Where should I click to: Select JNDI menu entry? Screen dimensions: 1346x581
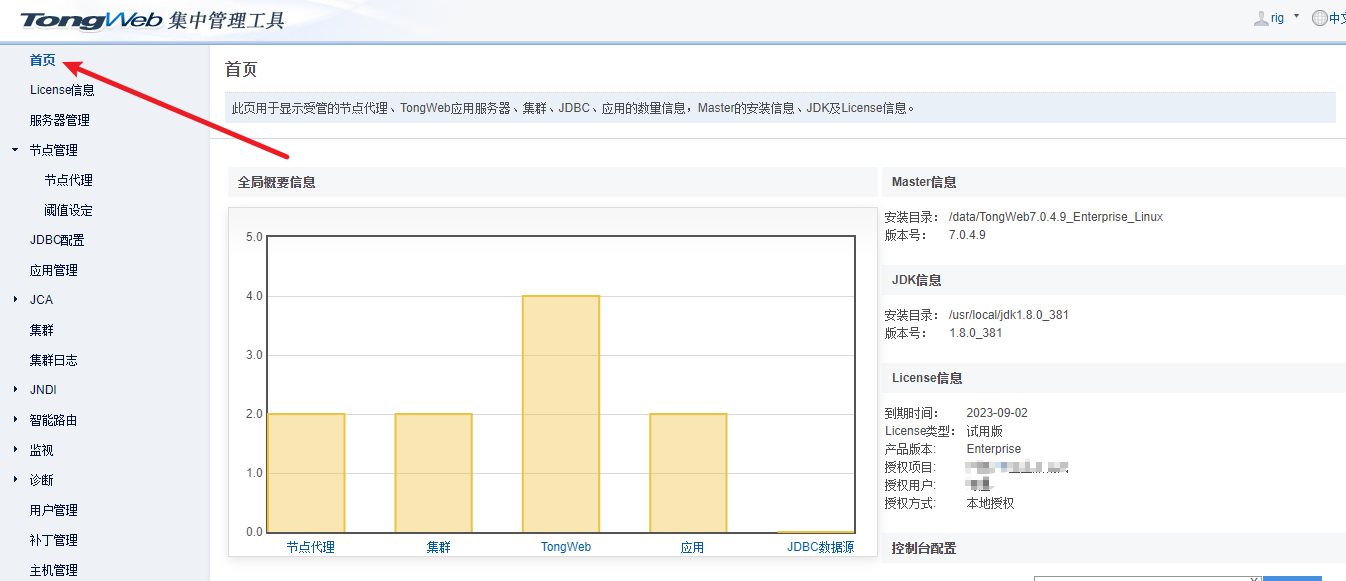point(43,390)
